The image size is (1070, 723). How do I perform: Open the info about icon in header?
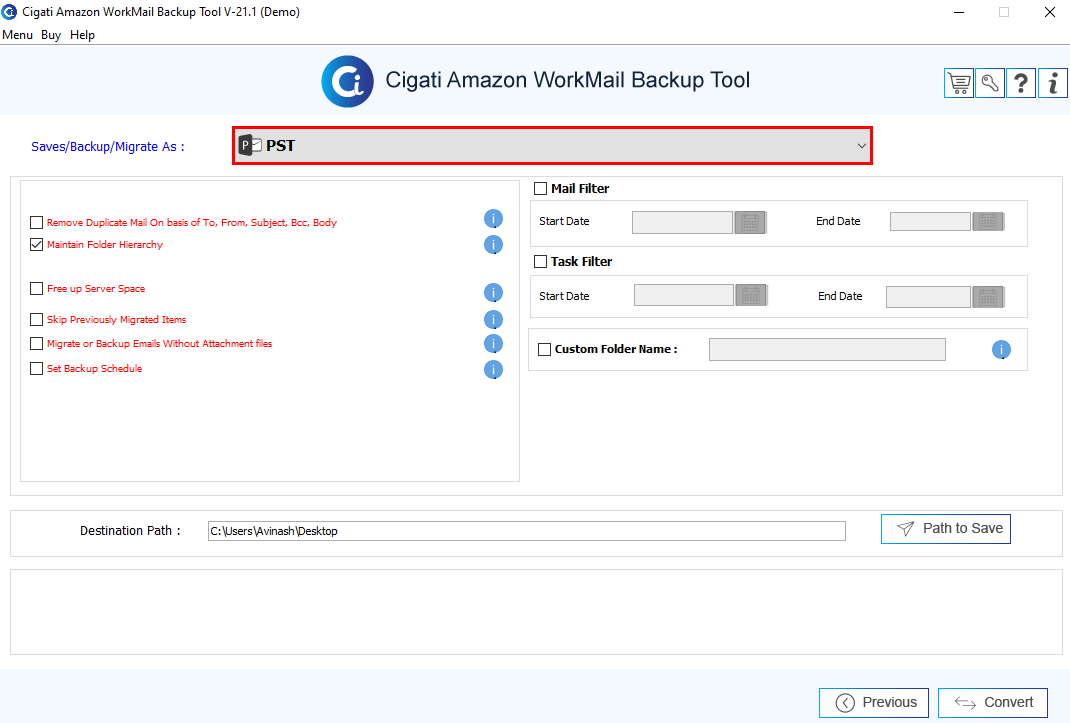(1053, 83)
